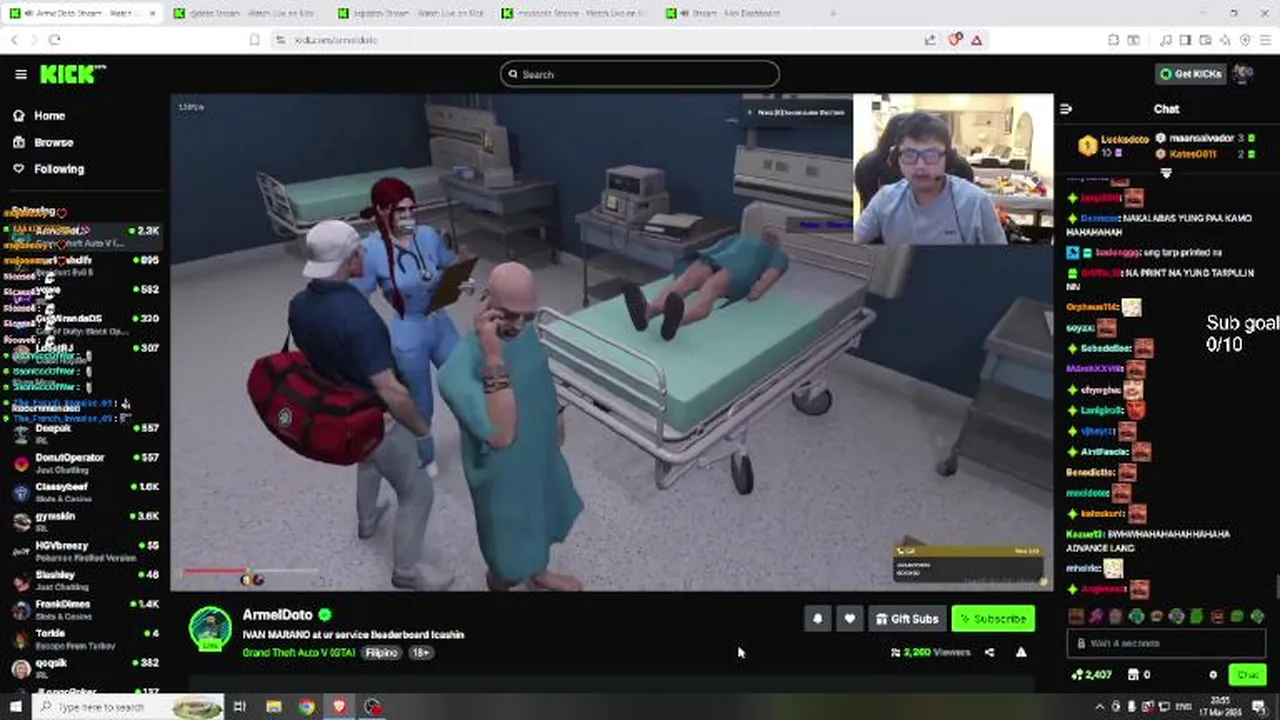Click the KICK logo
This screenshot has width=1280, height=720.
(x=71, y=74)
